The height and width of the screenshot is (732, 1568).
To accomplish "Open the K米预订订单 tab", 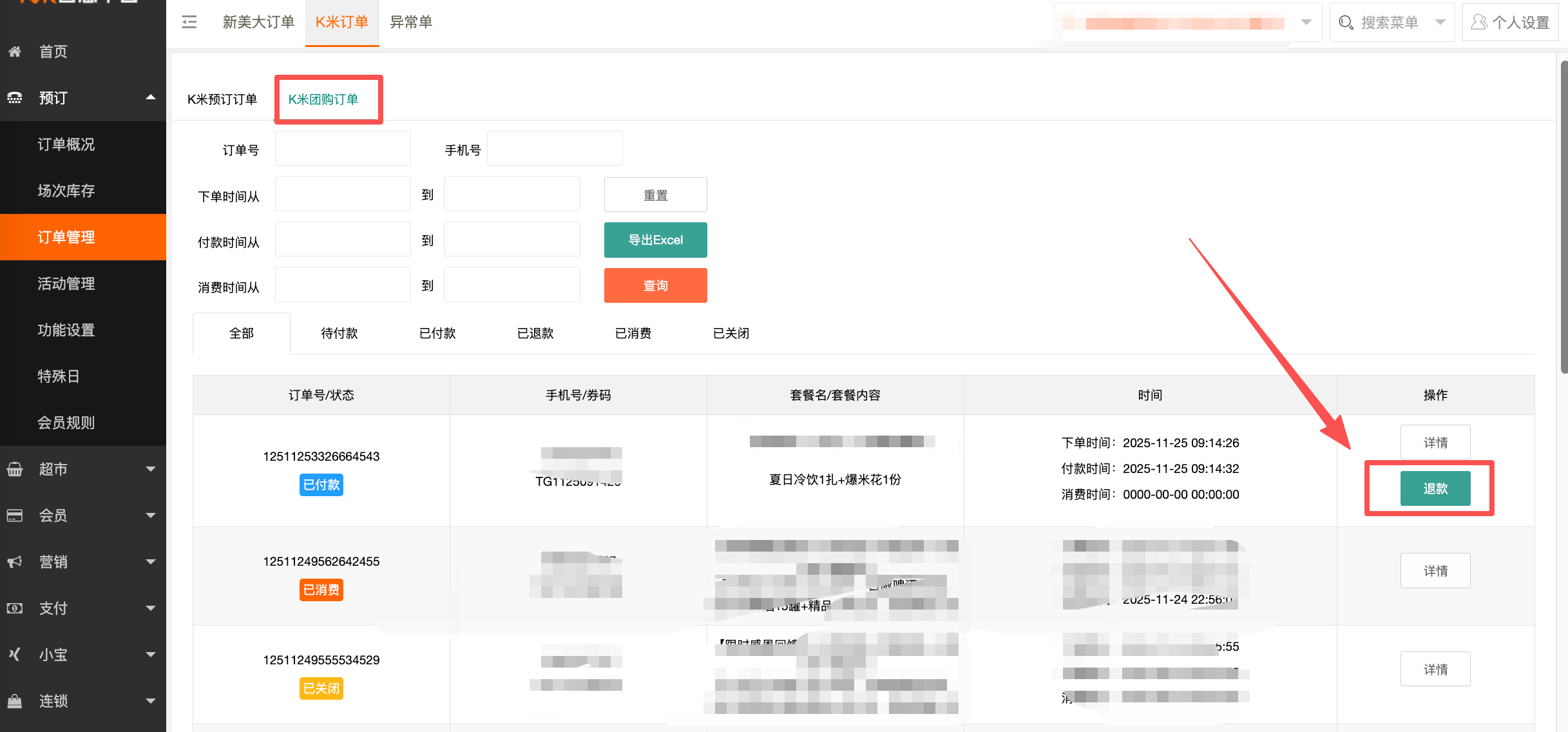I will pyautogui.click(x=222, y=99).
